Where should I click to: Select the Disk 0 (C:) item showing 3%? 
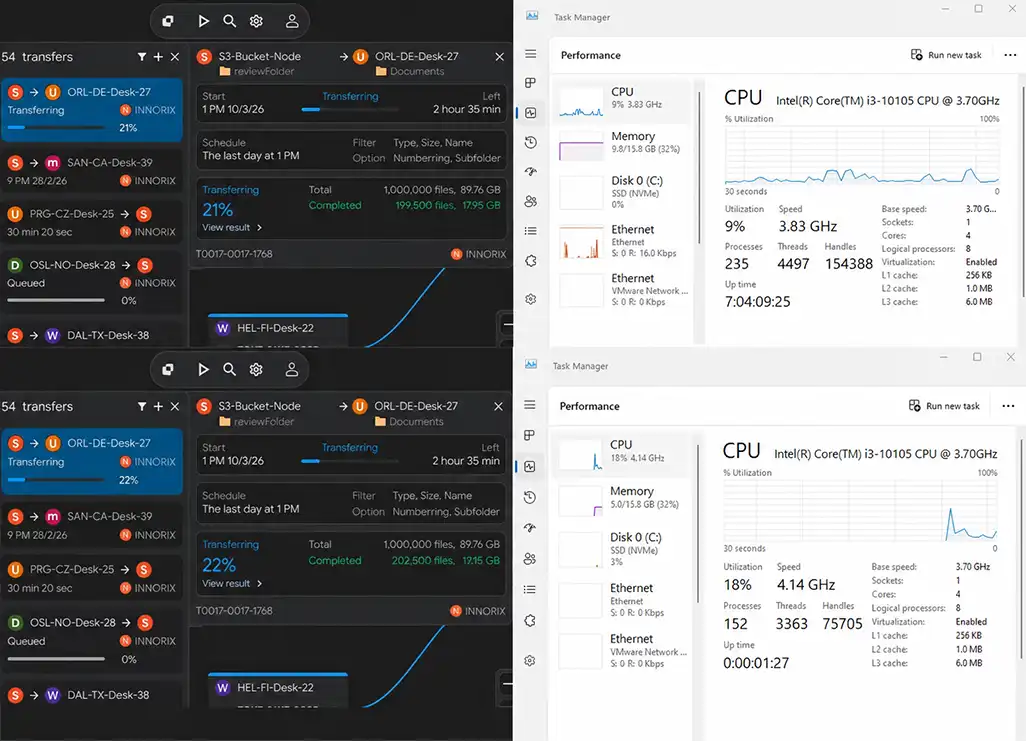(x=622, y=549)
